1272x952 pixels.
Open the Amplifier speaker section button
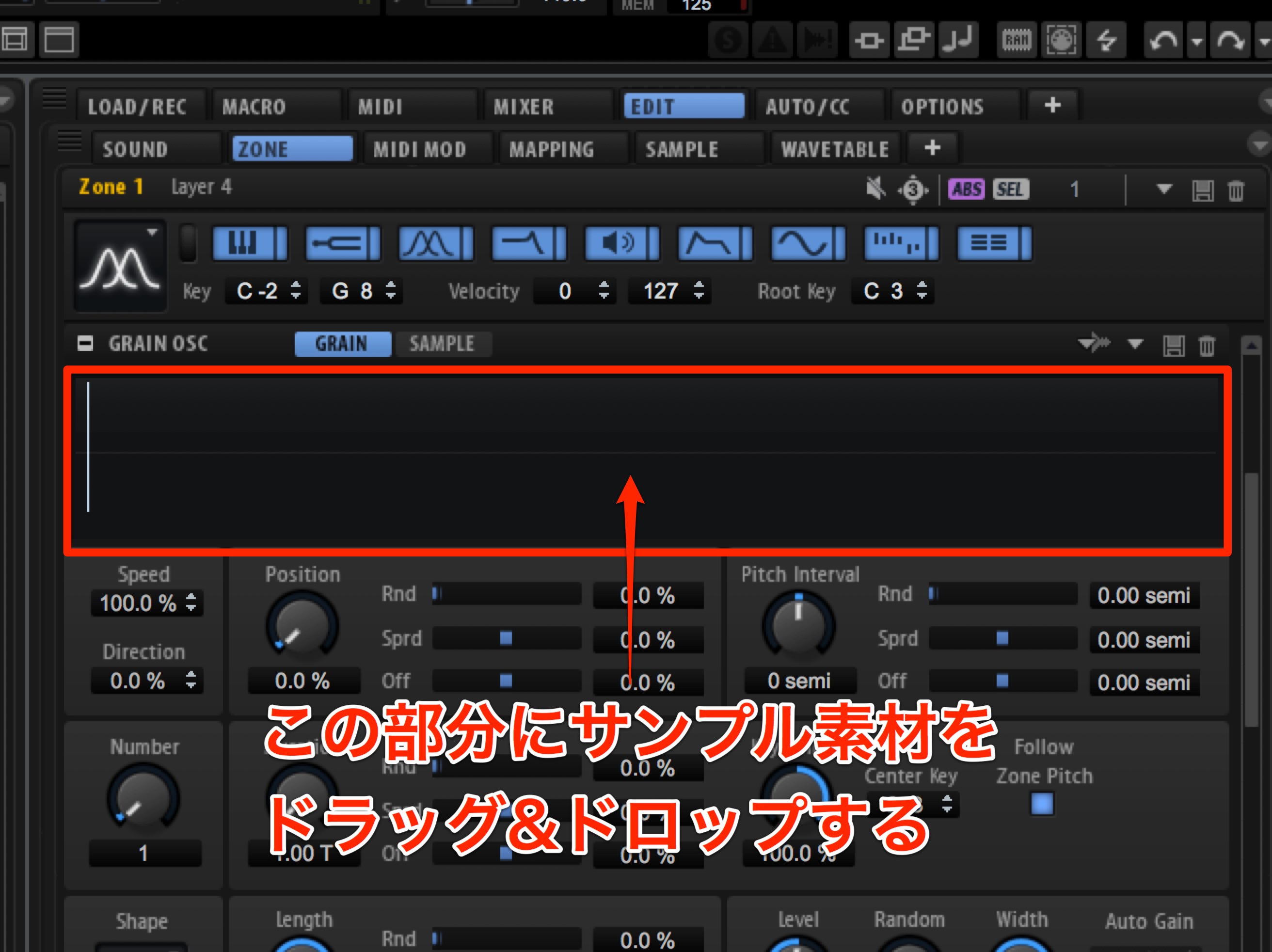tap(622, 243)
